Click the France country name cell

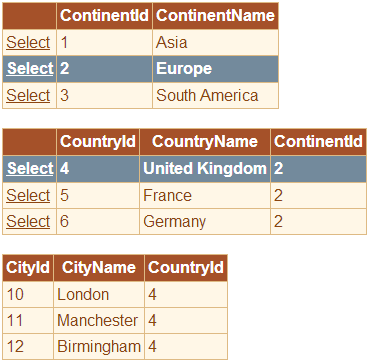pos(205,195)
